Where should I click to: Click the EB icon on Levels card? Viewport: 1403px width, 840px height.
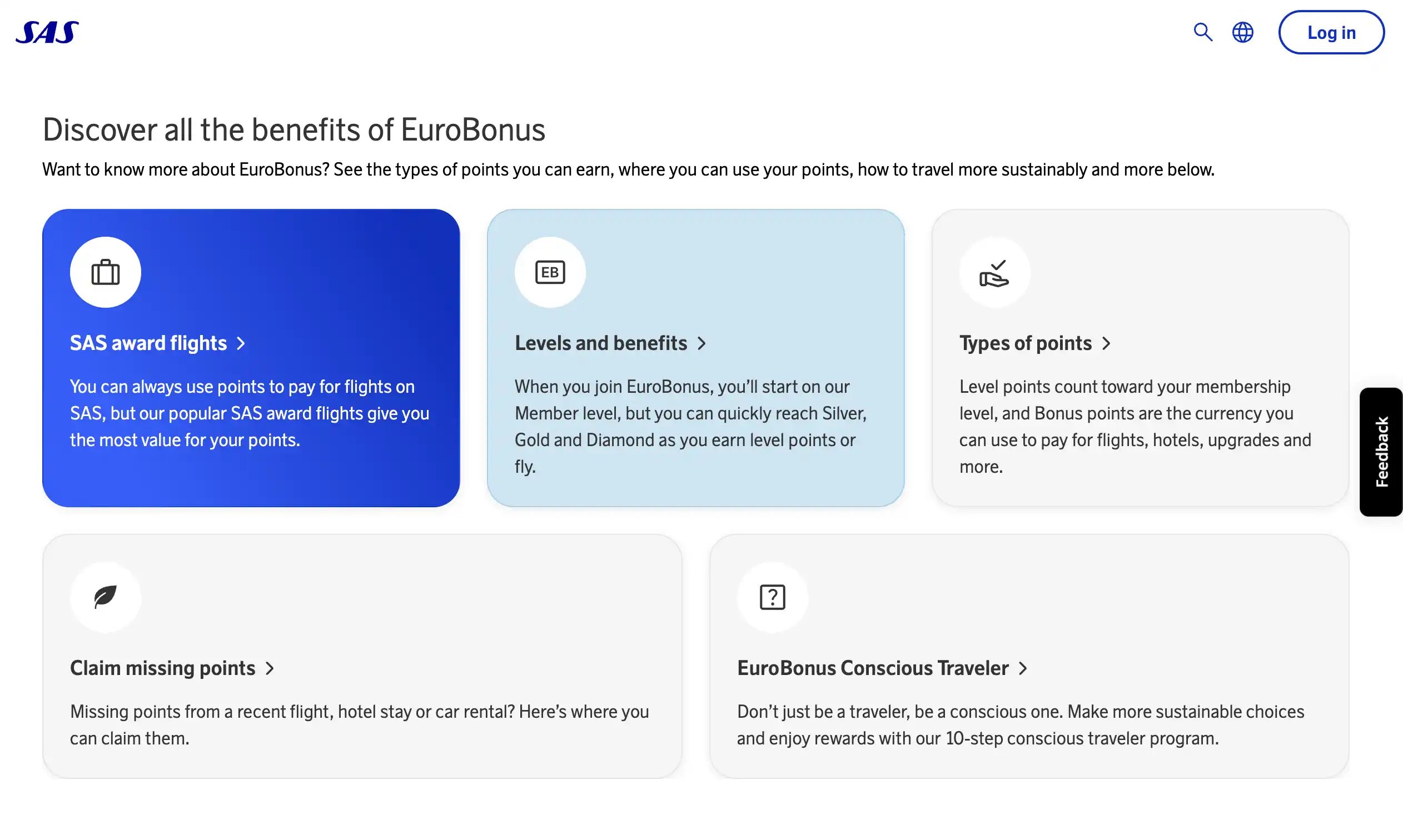click(x=550, y=272)
